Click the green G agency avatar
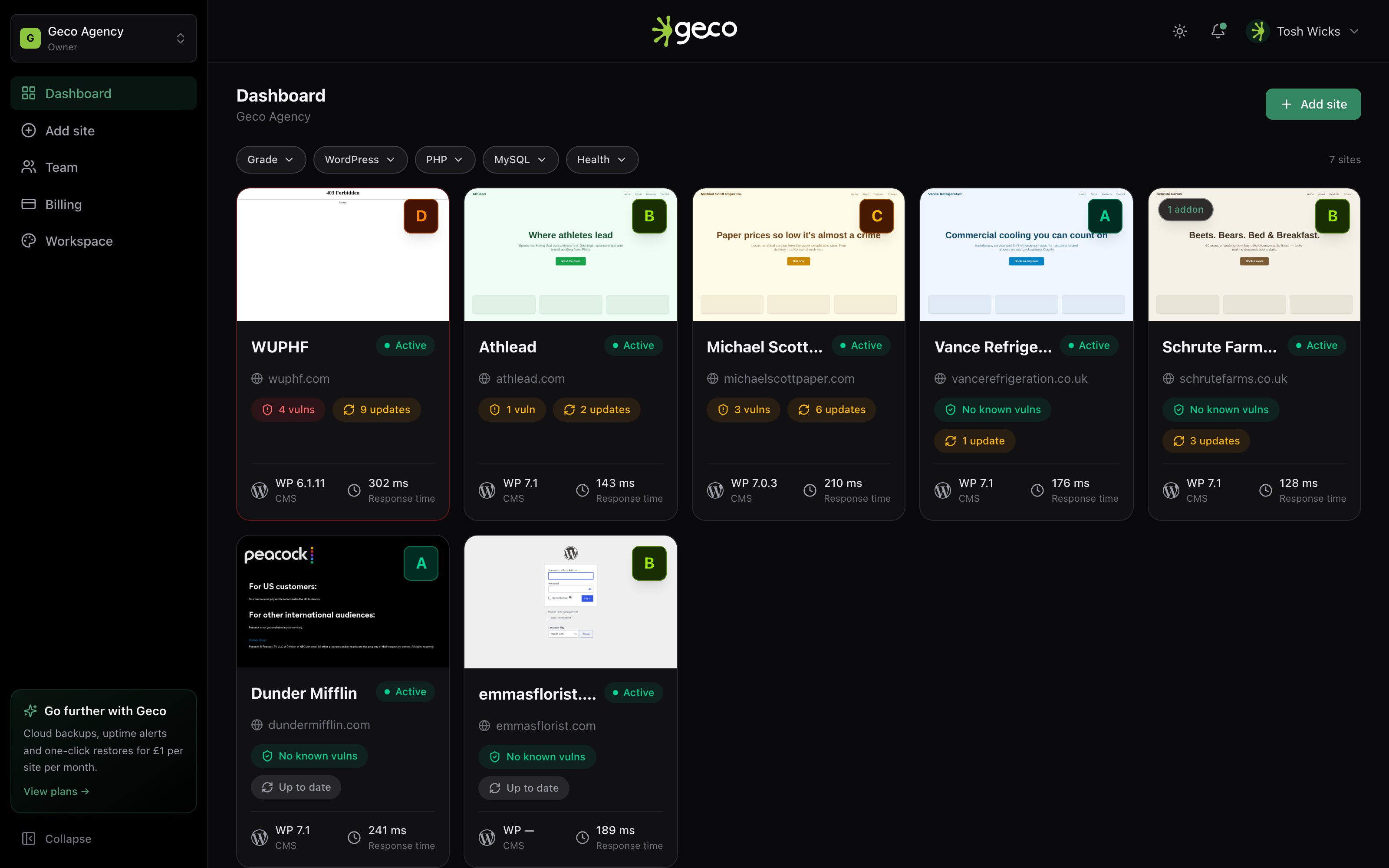Screen dimensions: 1389x868 click(x=30, y=38)
